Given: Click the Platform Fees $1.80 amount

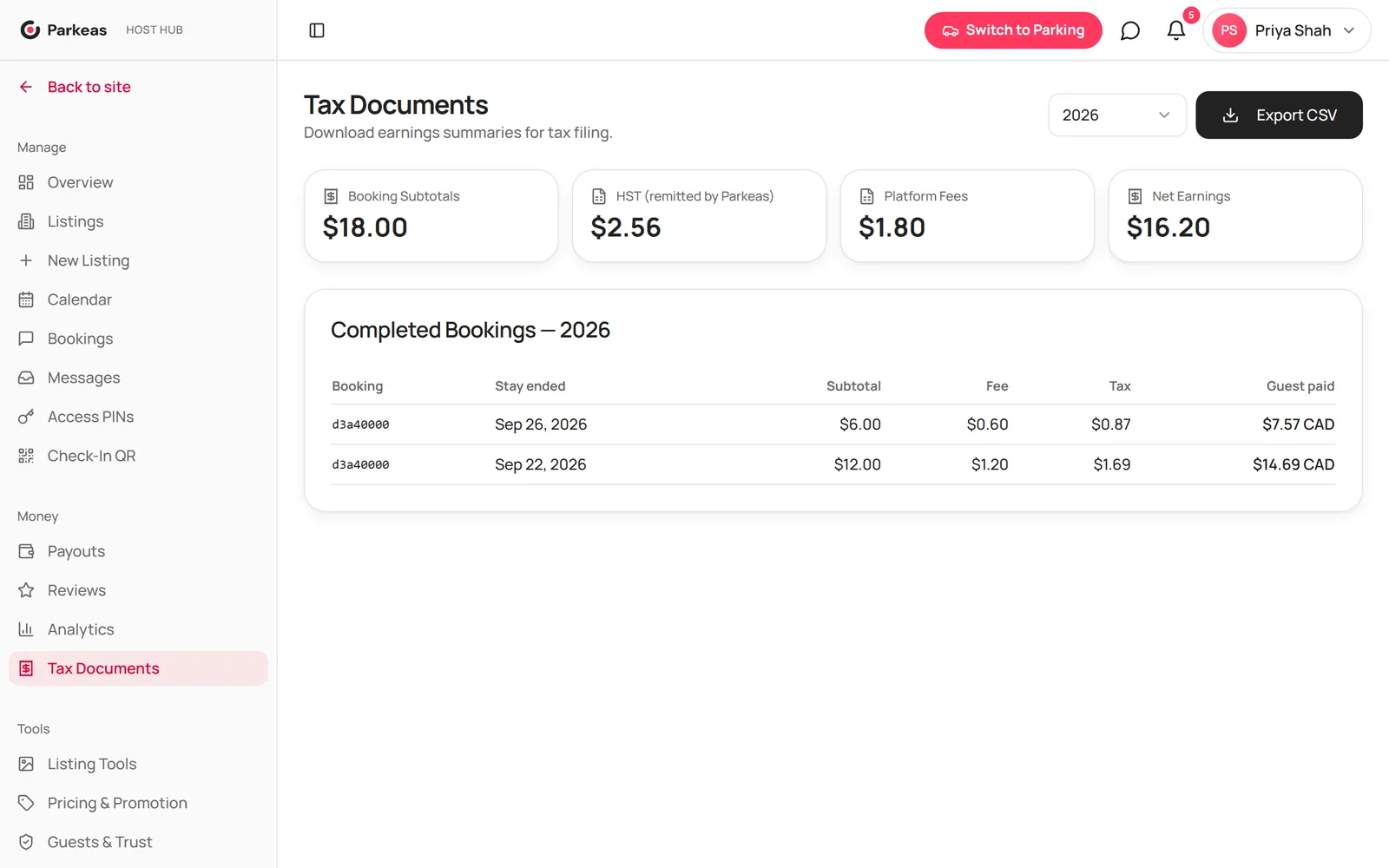Looking at the screenshot, I should pyautogui.click(x=892, y=227).
